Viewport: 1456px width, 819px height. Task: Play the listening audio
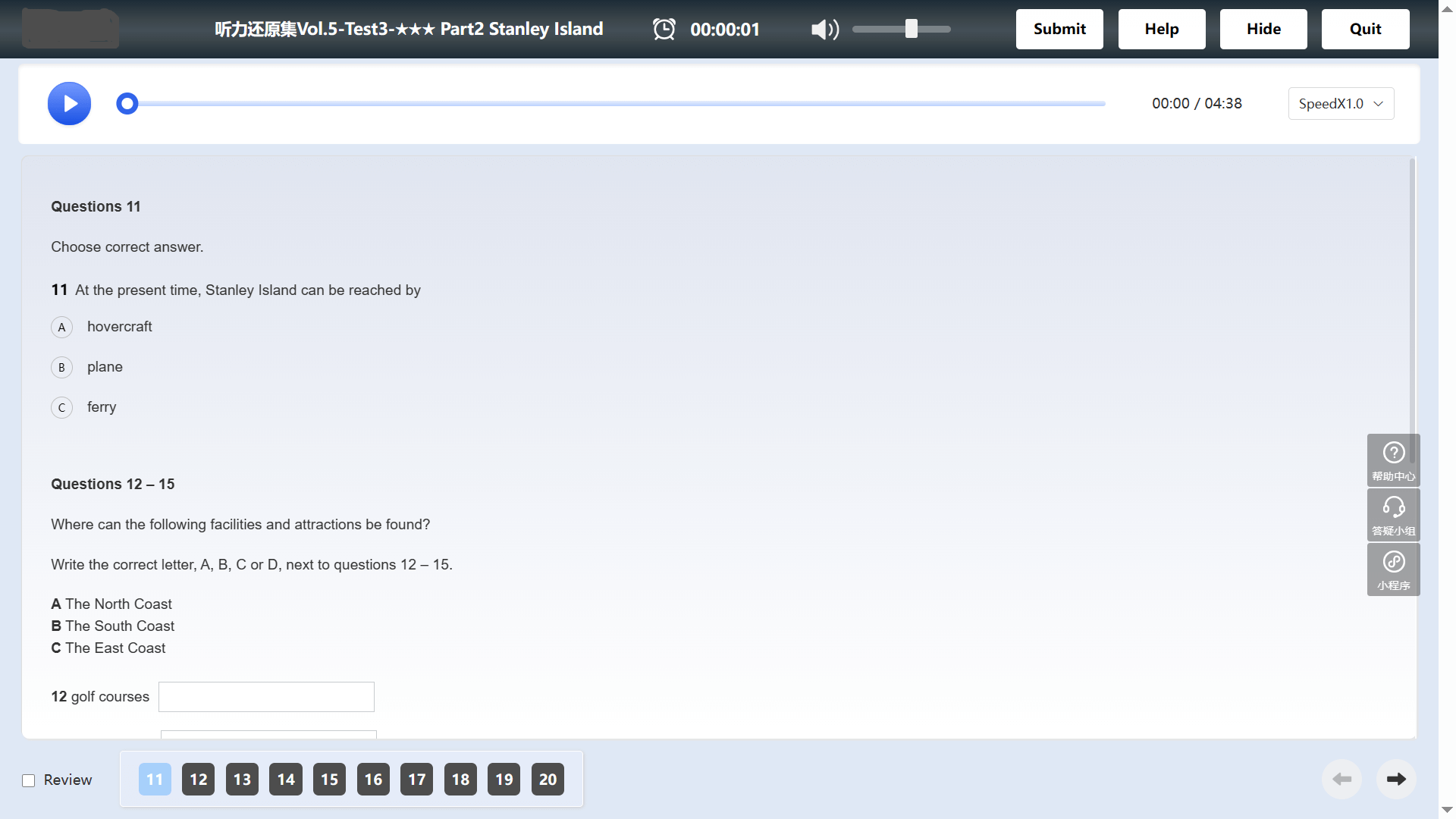(x=69, y=103)
